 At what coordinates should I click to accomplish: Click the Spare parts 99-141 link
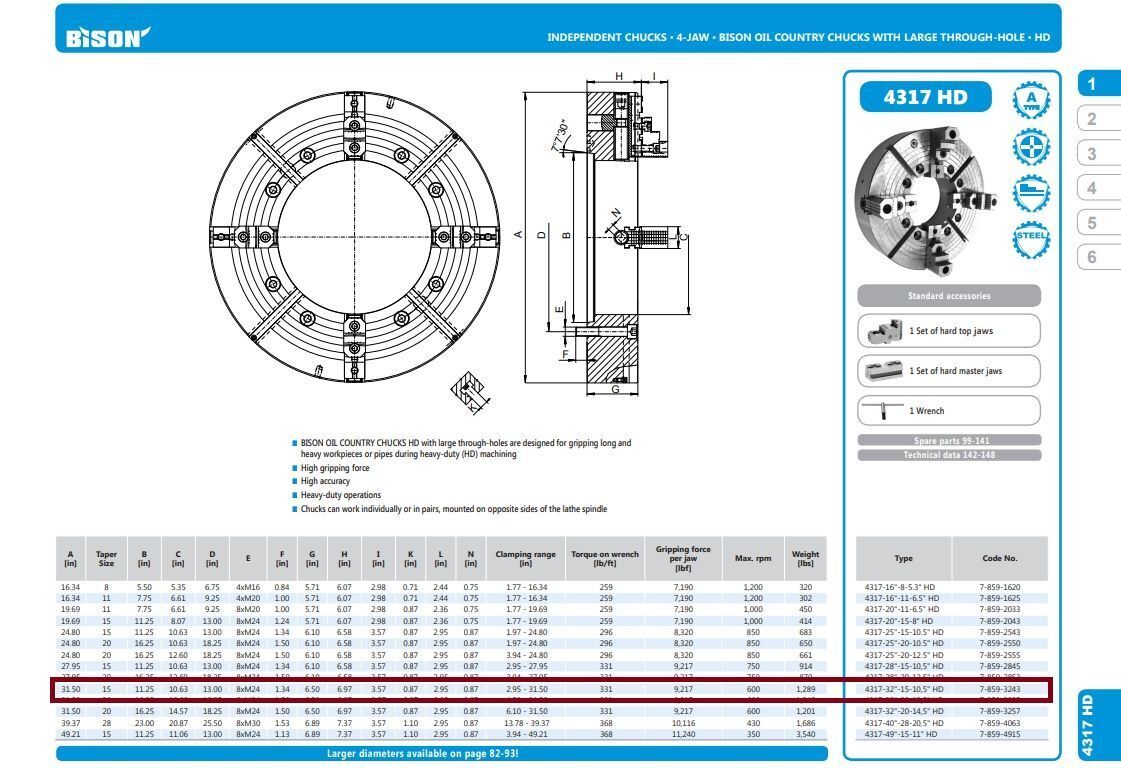coord(949,440)
